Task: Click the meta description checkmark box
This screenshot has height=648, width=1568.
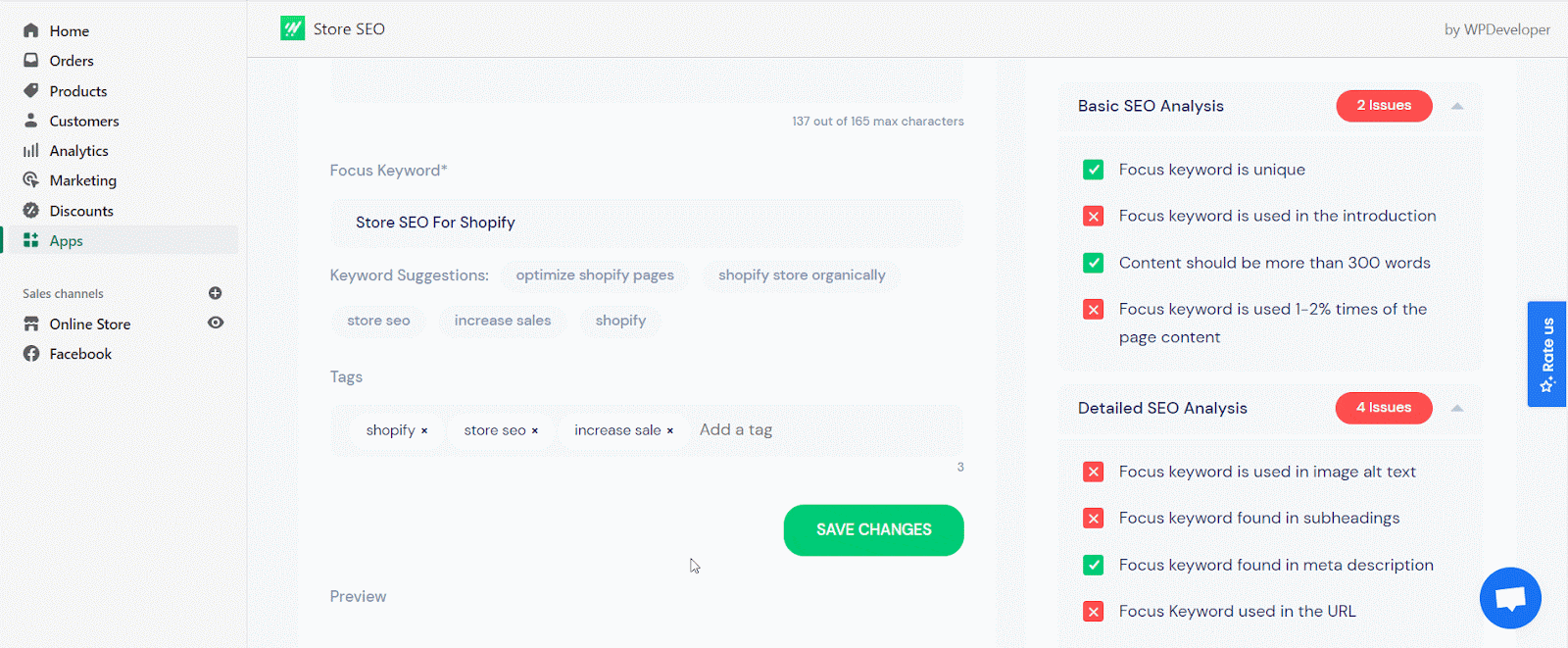Action: [1094, 565]
